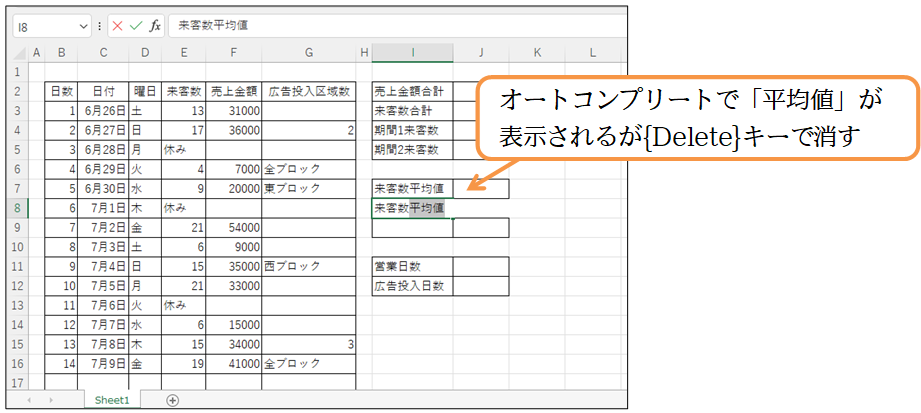Viewport: 921px width, 413px height.
Task: Click the sales value 54000
Action: [x=234, y=227]
